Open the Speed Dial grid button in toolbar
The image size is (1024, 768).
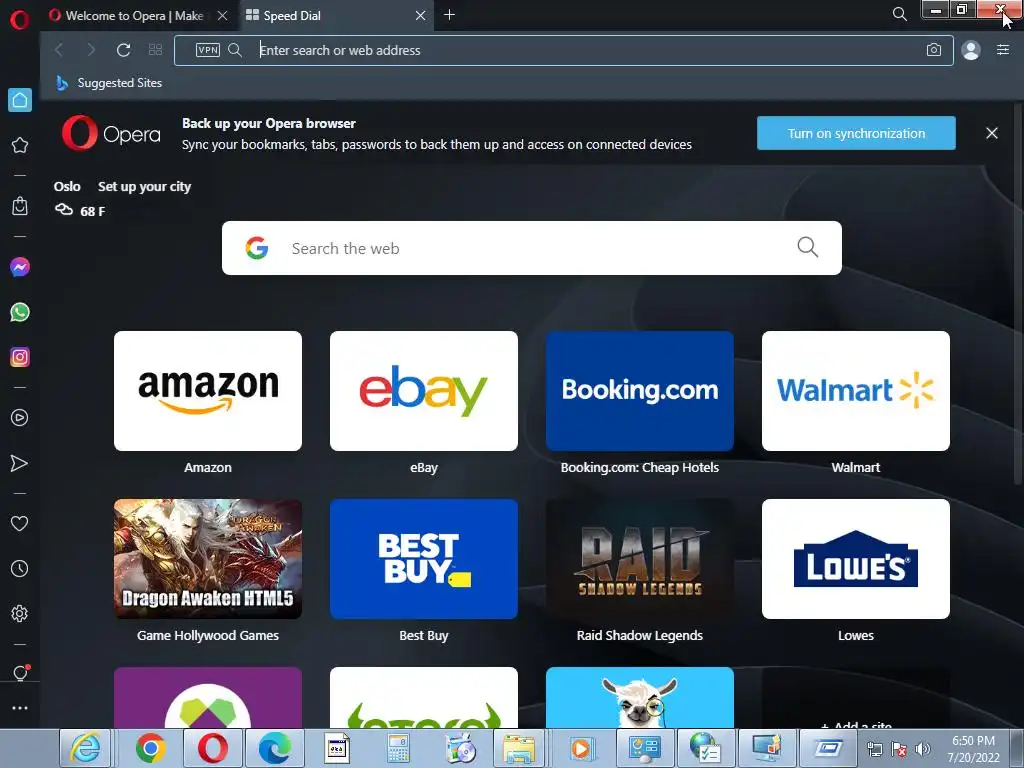click(155, 50)
